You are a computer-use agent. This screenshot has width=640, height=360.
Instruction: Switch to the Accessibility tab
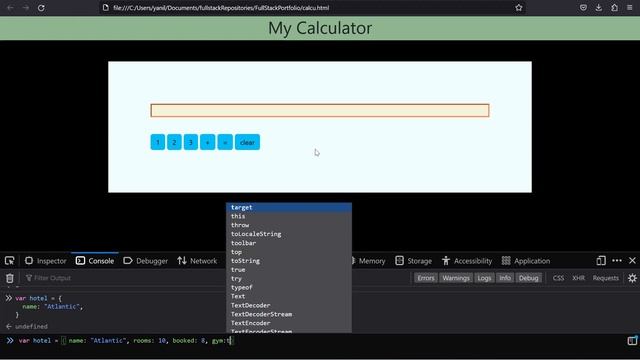point(467,261)
